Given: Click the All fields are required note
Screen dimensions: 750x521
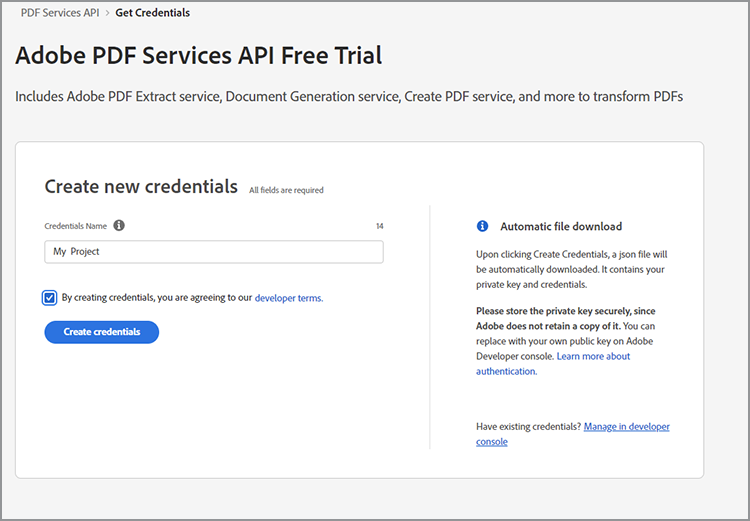Looking at the screenshot, I should pyautogui.click(x=286, y=190).
